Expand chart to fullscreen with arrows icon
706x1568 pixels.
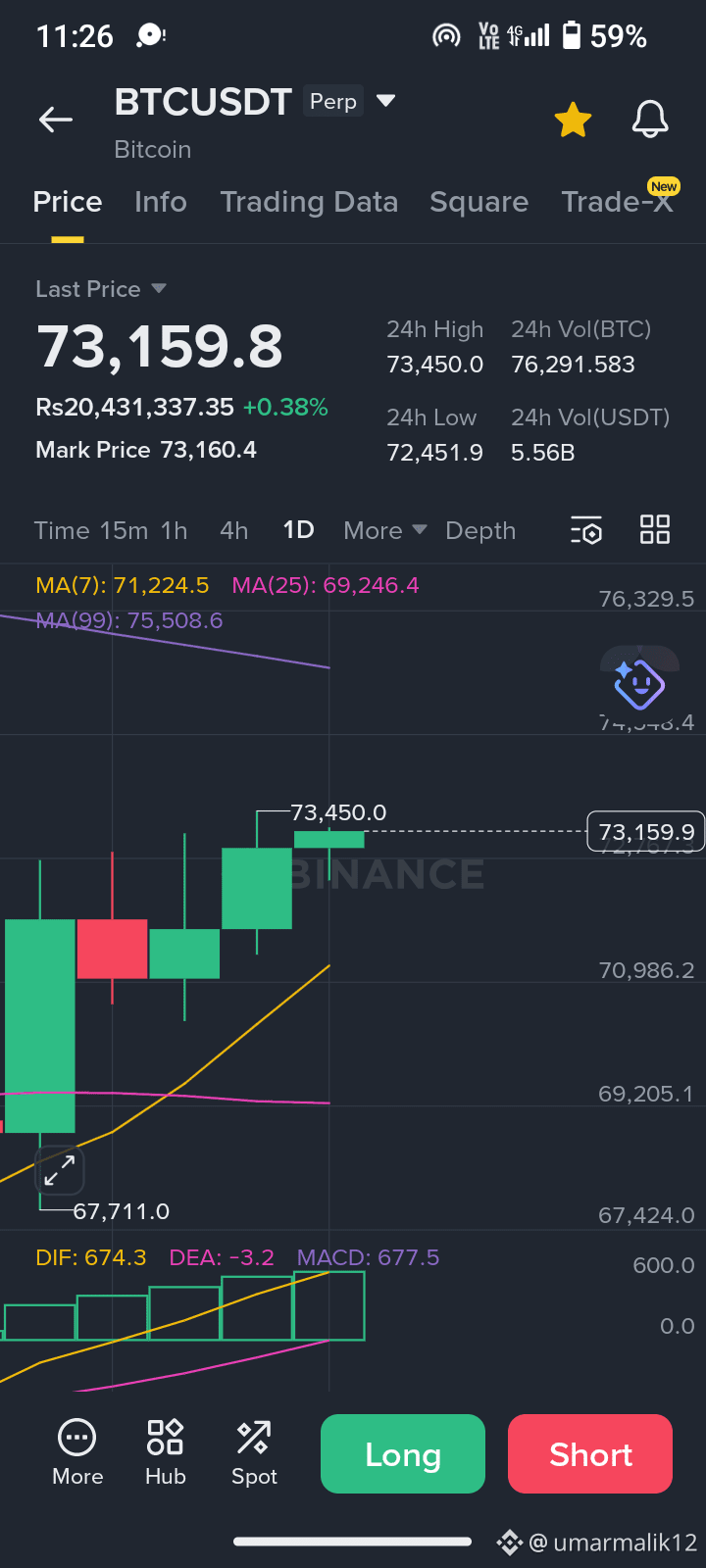pos(60,1170)
